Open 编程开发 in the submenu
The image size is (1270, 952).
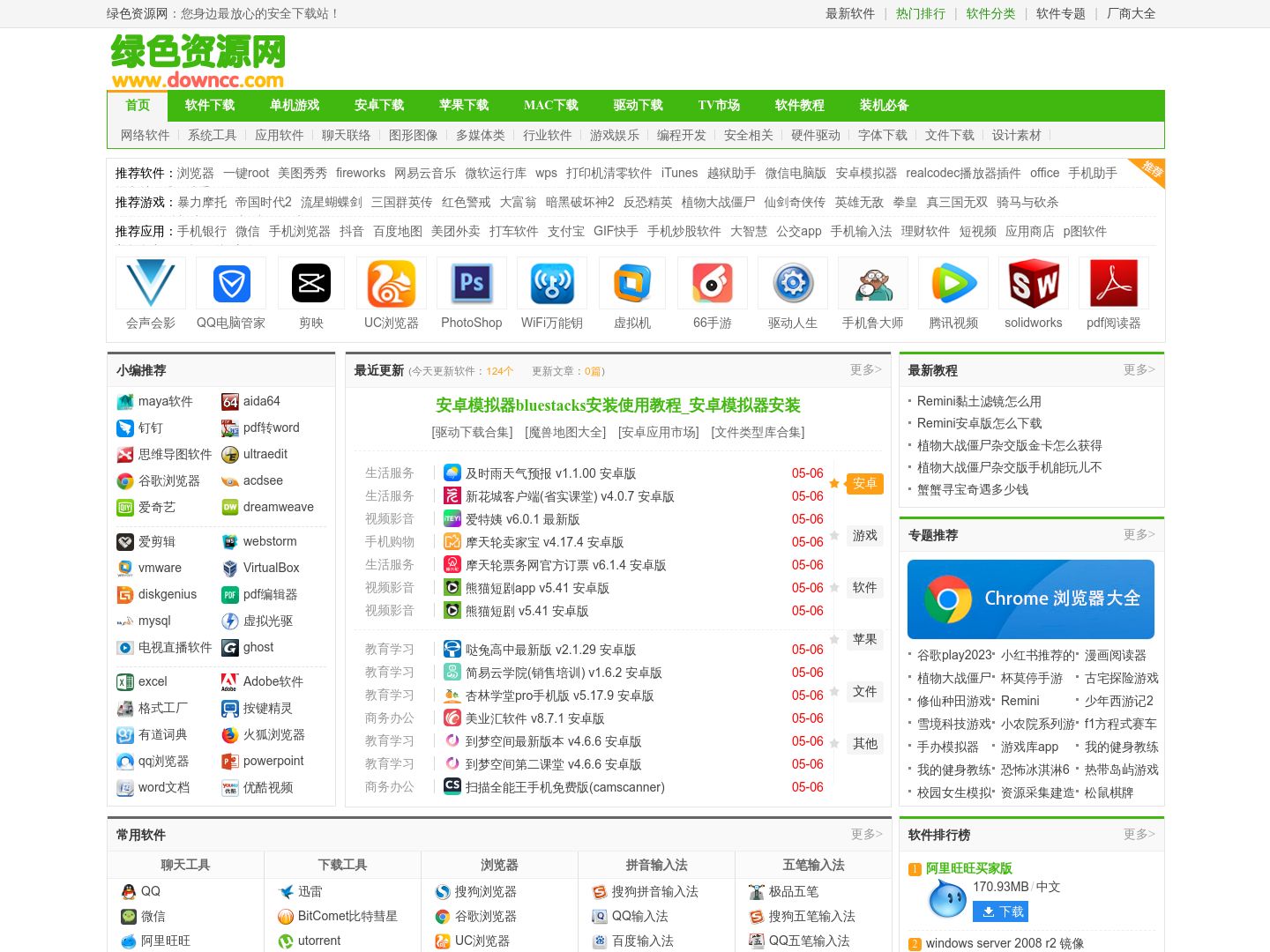(682, 135)
